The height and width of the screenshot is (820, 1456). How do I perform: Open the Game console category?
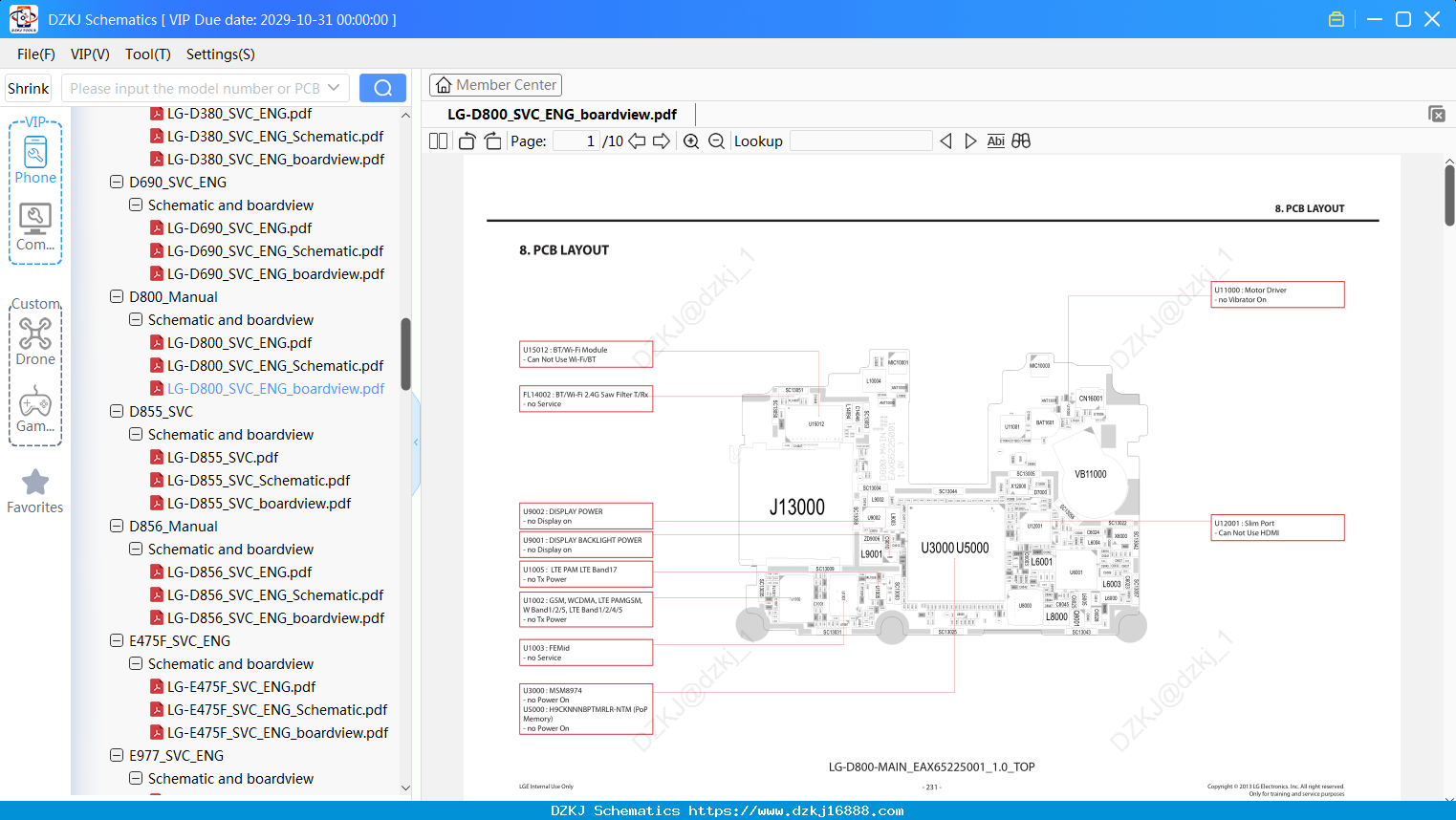[x=35, y=409]
